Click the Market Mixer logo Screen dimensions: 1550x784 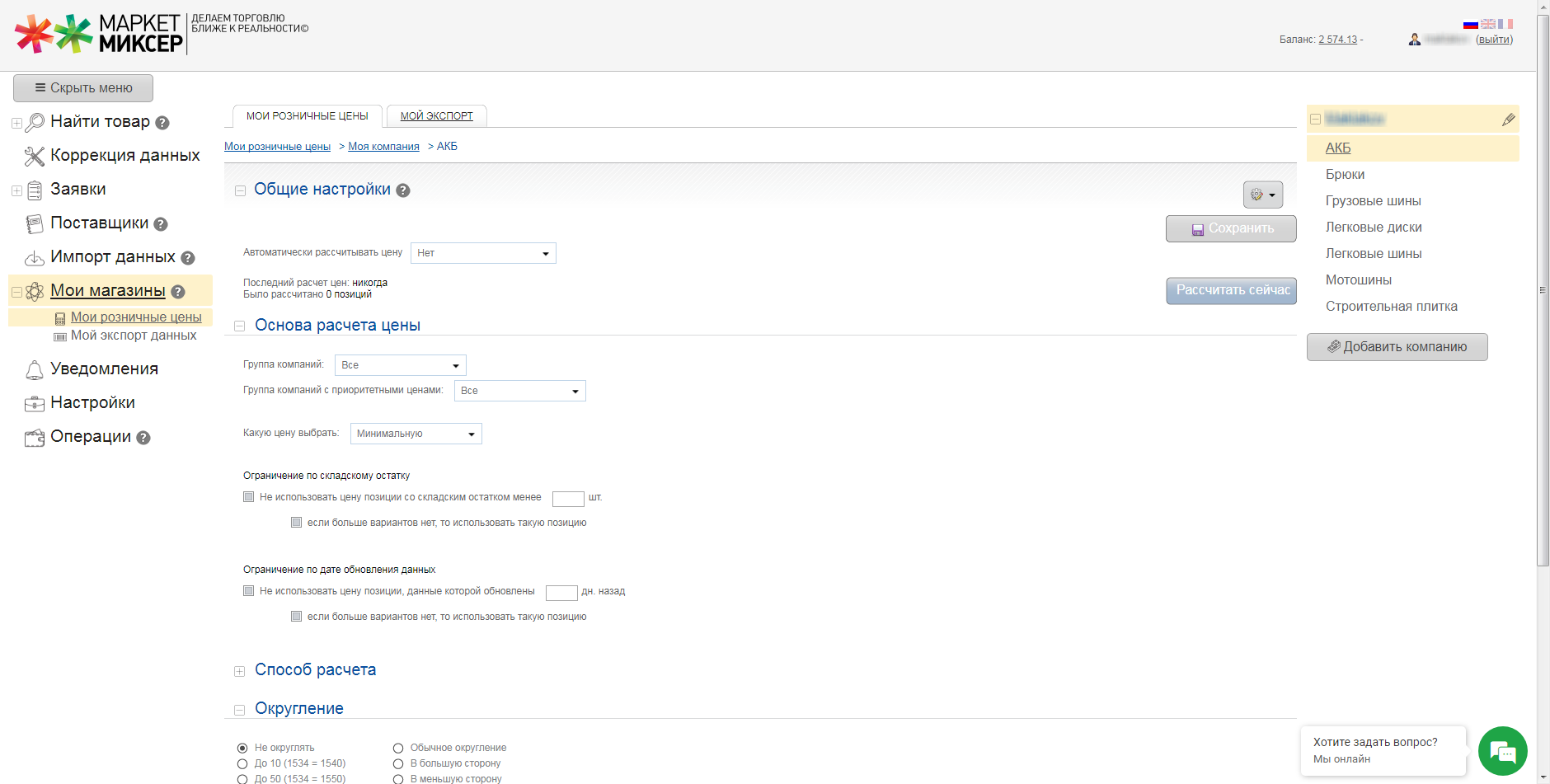point(99,34)
